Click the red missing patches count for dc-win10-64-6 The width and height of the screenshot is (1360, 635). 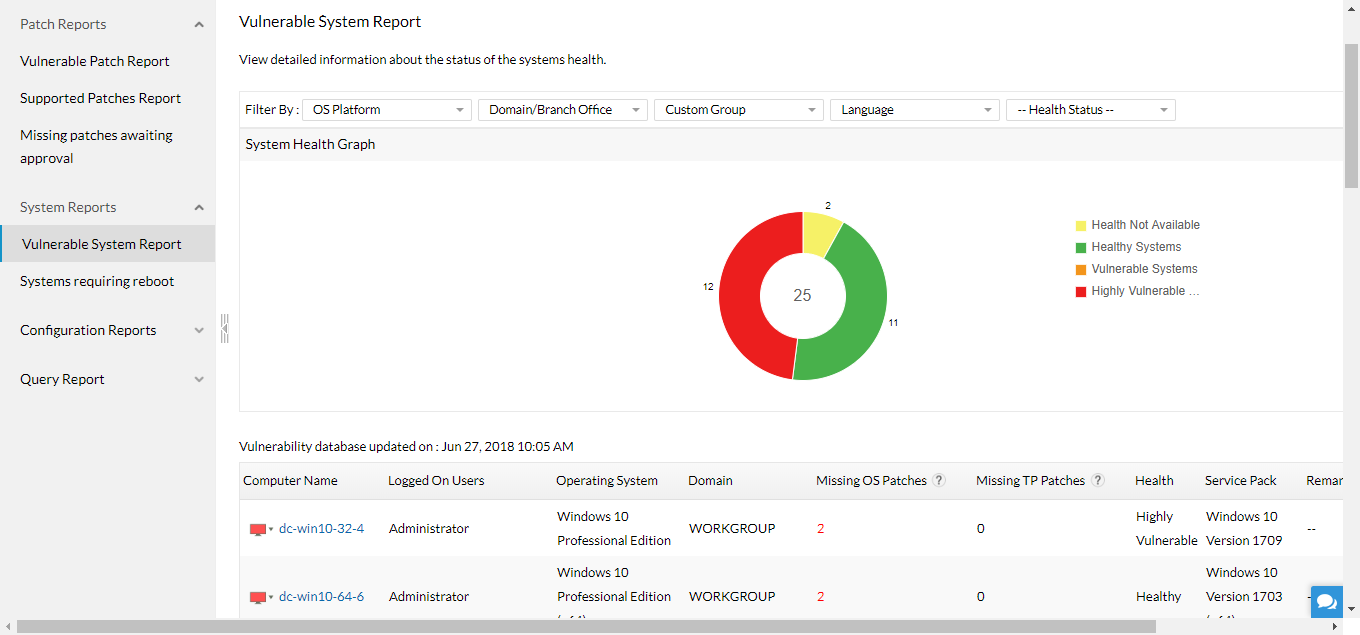820,597
